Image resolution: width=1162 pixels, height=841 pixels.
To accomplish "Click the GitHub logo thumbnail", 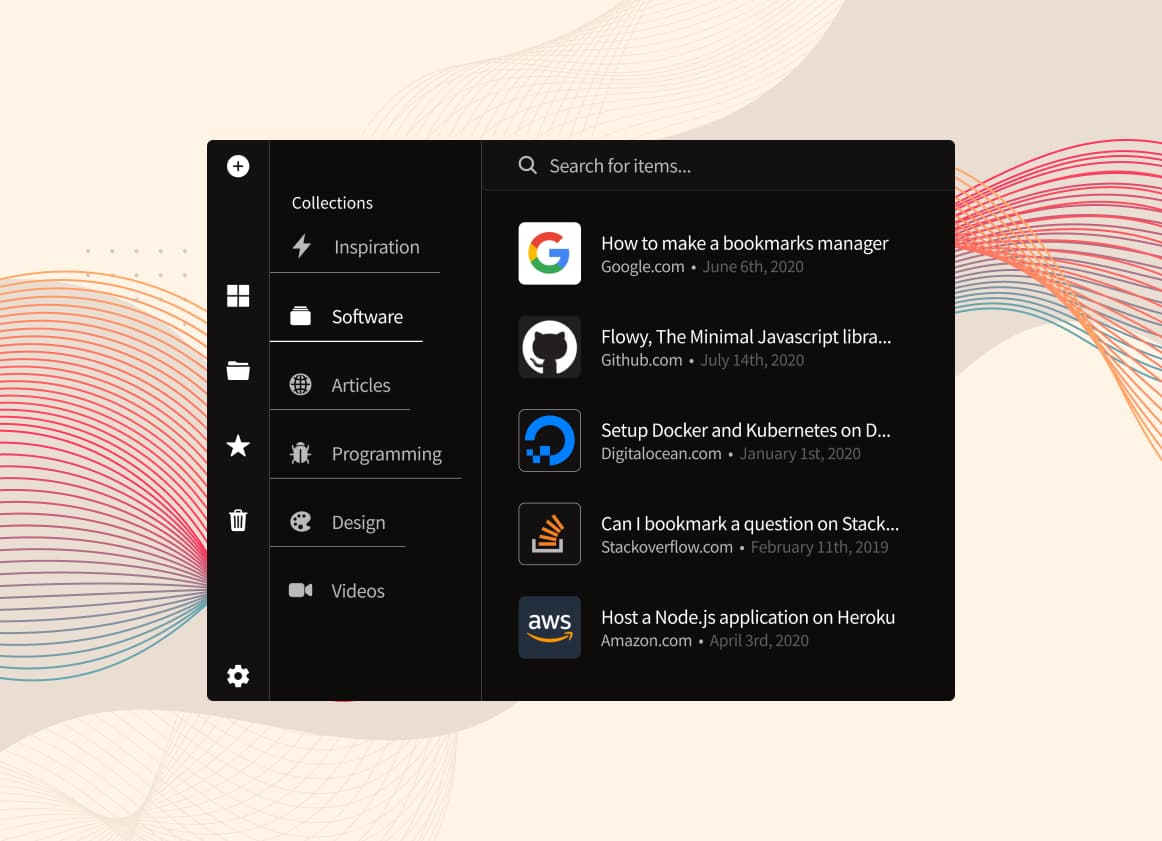I will (549, 347).
